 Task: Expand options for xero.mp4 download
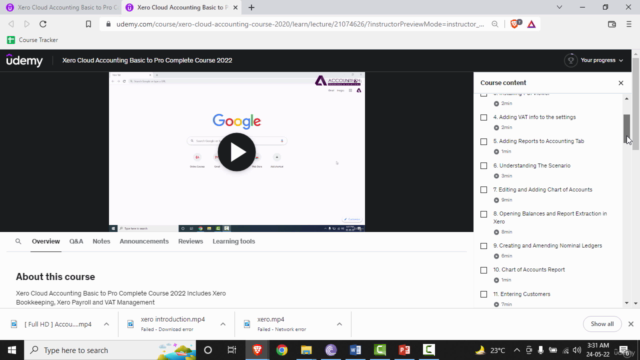pos(339,324)
